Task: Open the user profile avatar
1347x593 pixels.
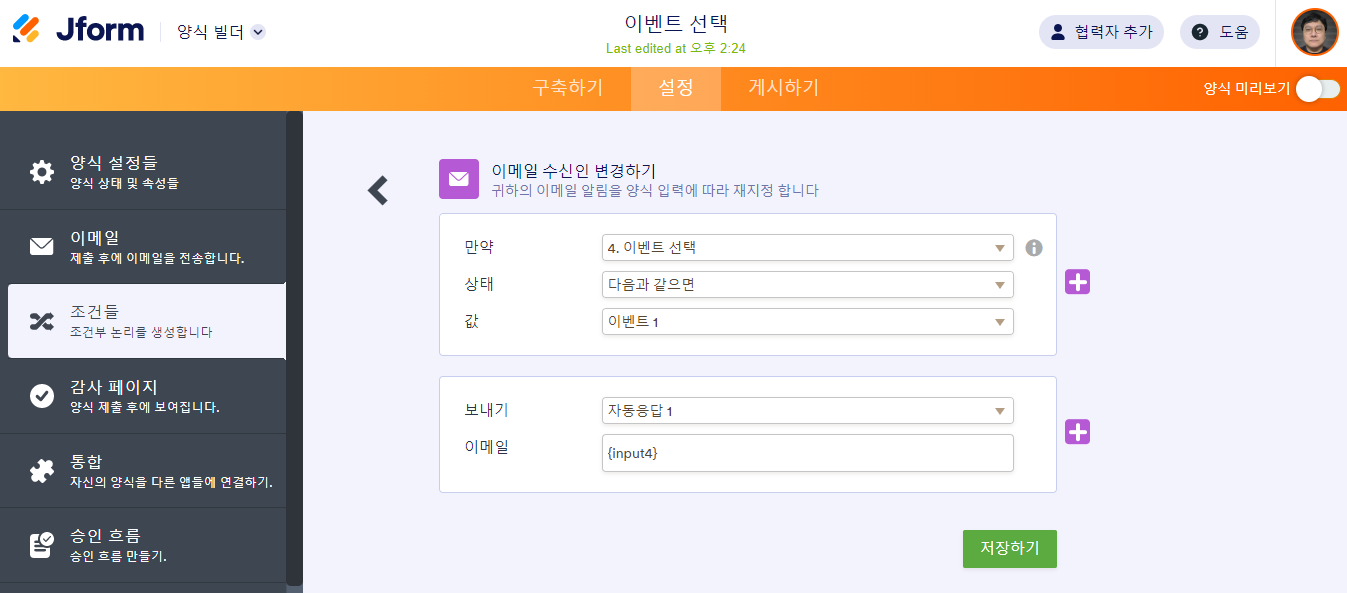Action: (x=1314, y=32)
